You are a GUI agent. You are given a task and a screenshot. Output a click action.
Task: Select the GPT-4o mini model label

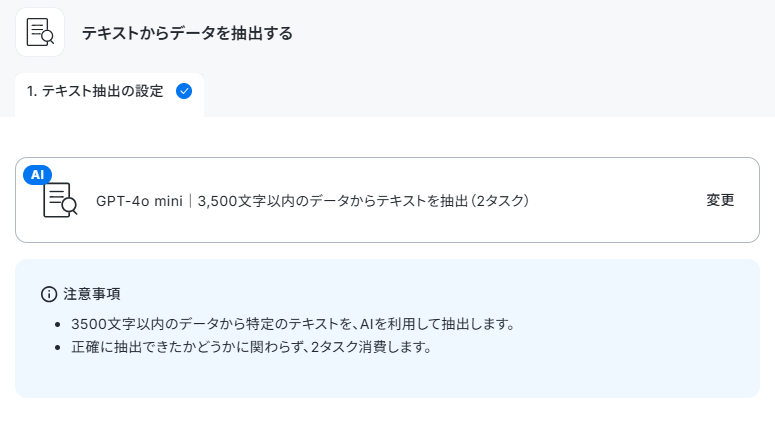(139, 201)
